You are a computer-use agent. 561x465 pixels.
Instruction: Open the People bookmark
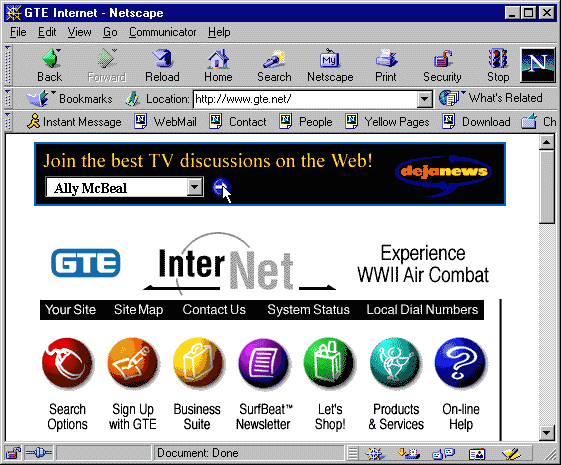pyautogui.click(x=306, y=122)
